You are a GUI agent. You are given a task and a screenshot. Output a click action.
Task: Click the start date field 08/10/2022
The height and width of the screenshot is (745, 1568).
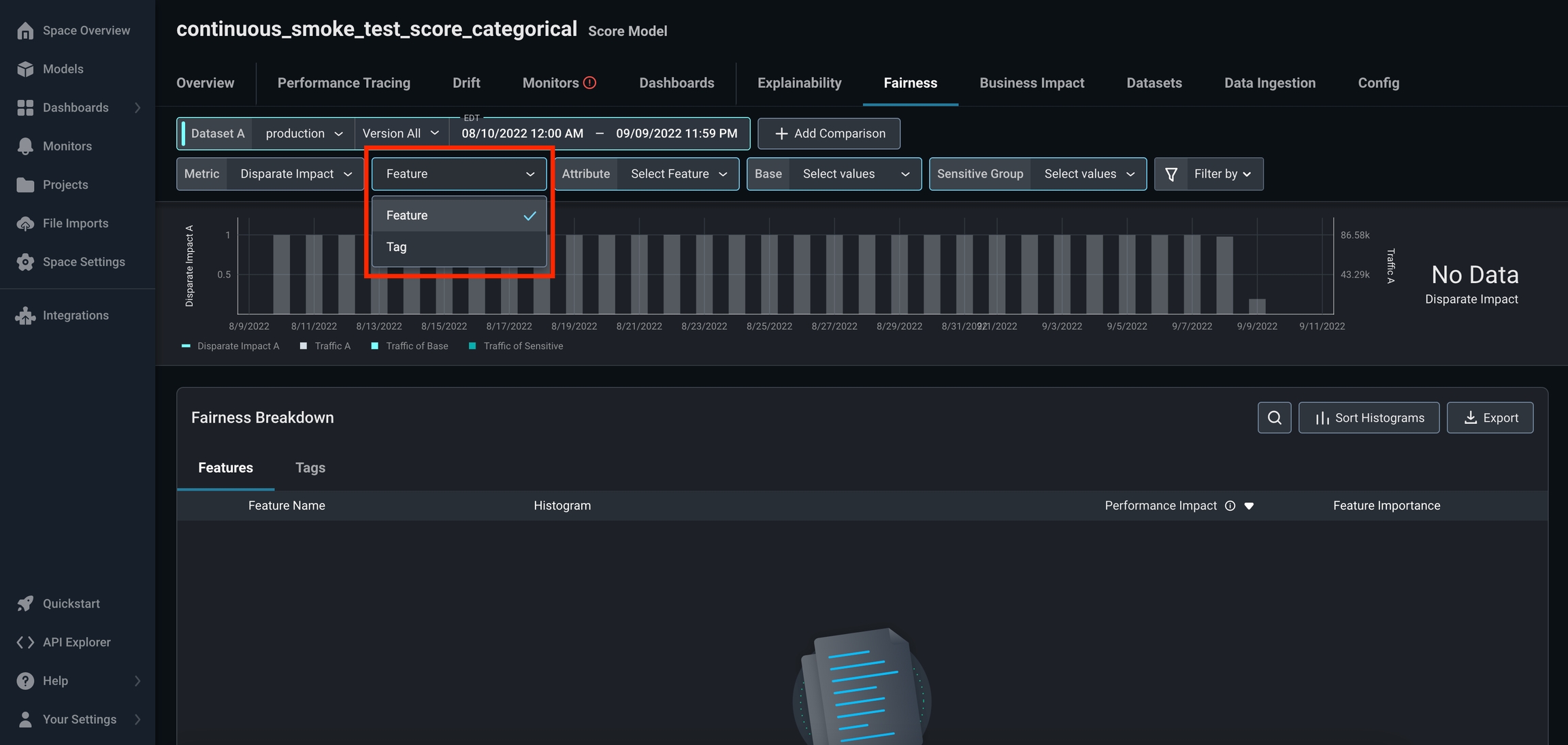pos(522,134)
